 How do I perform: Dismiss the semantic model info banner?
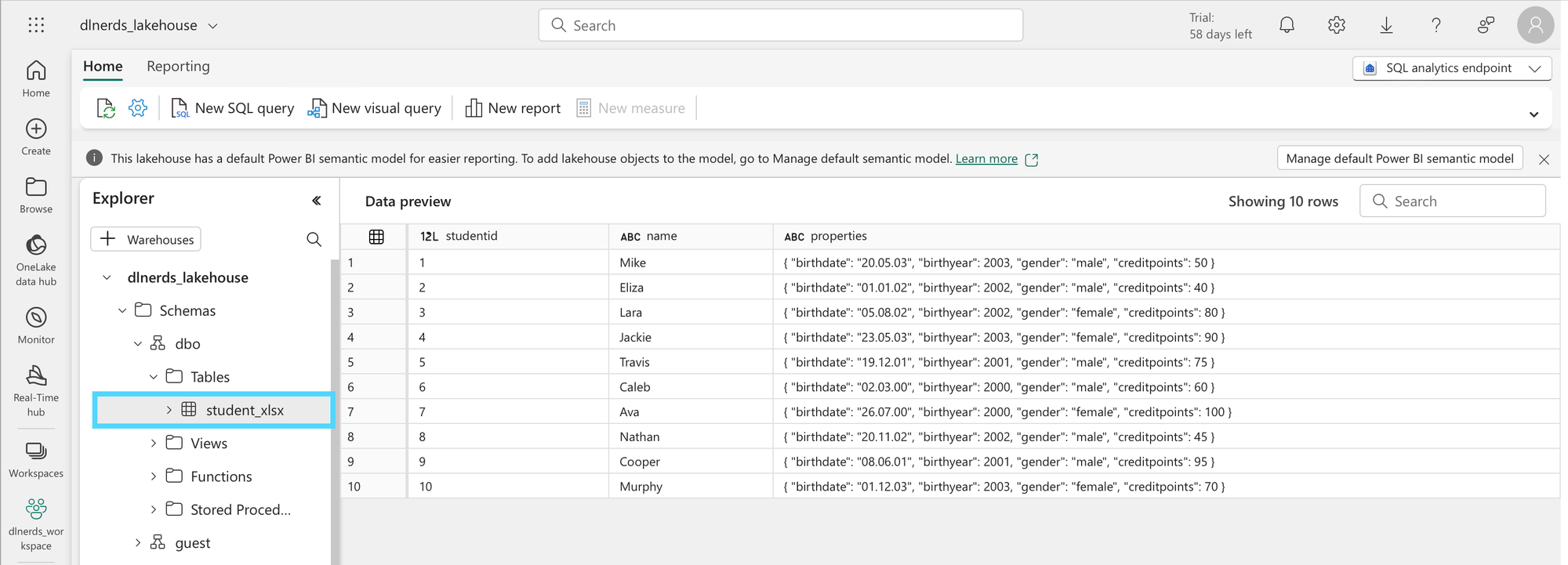(x=1544, y=159)
